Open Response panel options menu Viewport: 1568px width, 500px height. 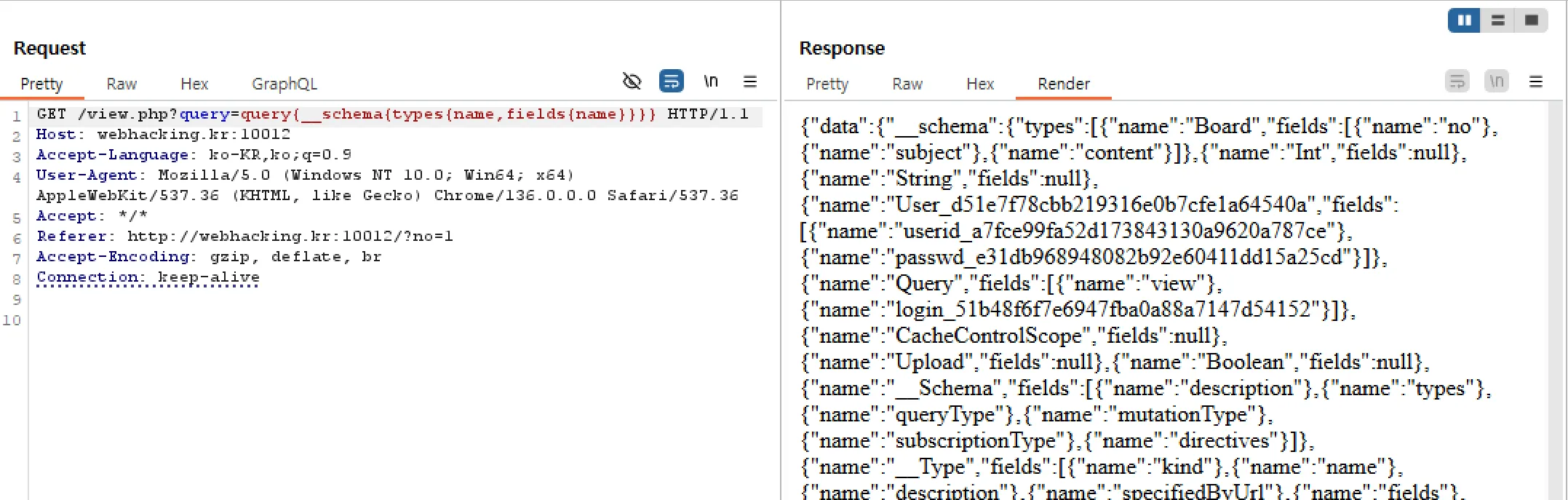coord(1536,82)
